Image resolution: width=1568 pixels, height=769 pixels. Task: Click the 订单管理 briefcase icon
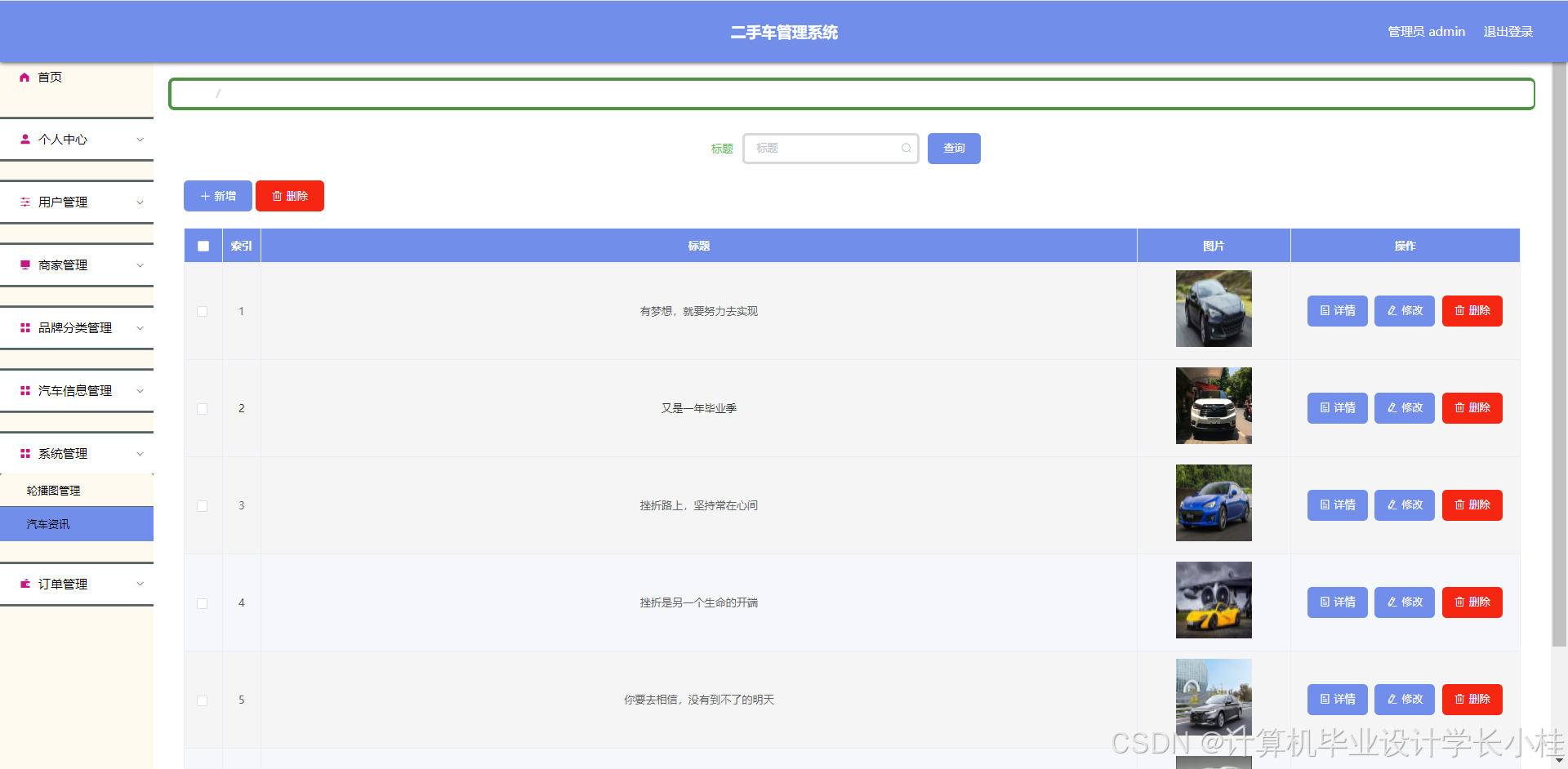click(24, 584)
